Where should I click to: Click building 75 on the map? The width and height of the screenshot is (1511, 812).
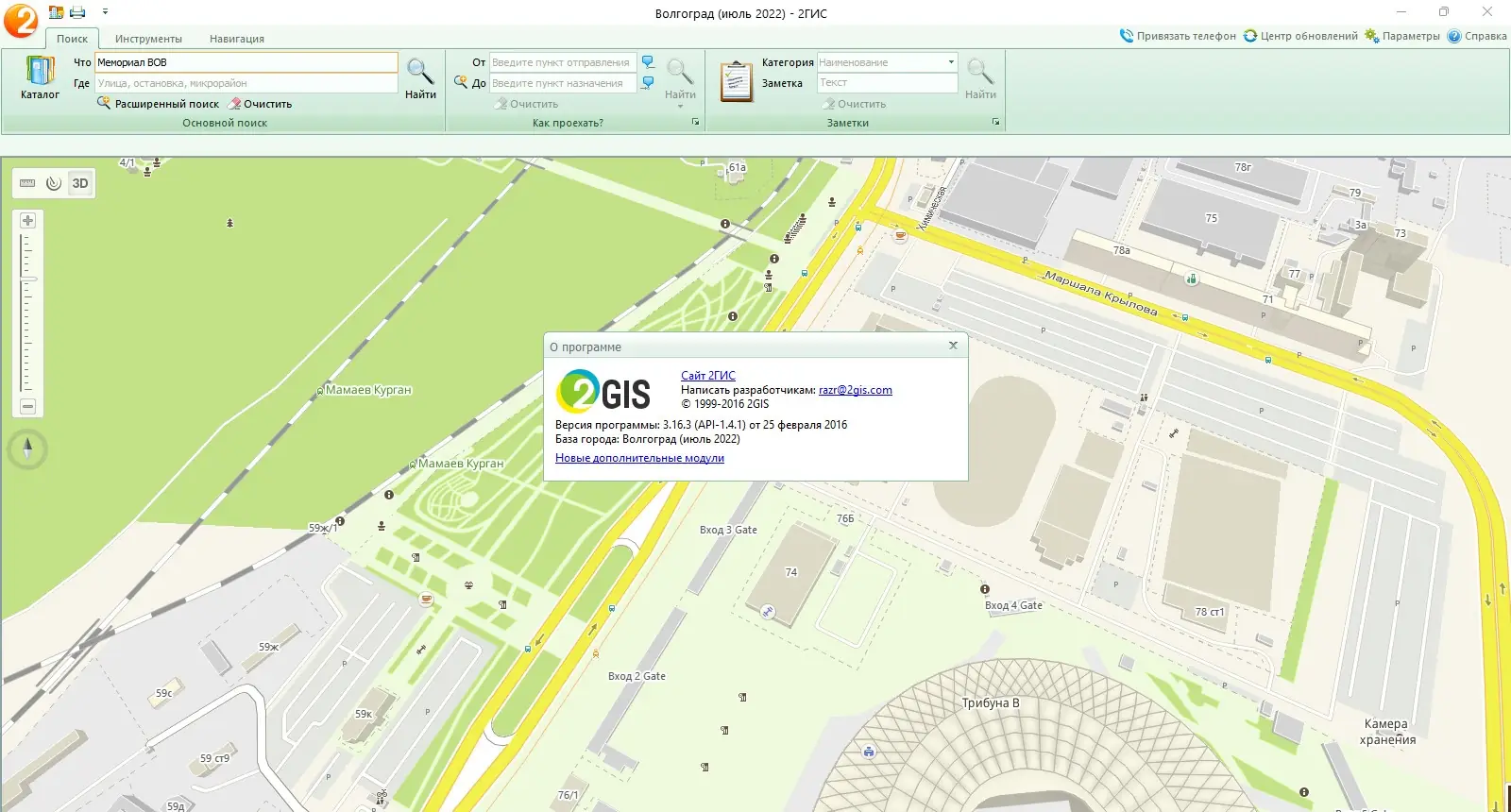coord(1212,218)
